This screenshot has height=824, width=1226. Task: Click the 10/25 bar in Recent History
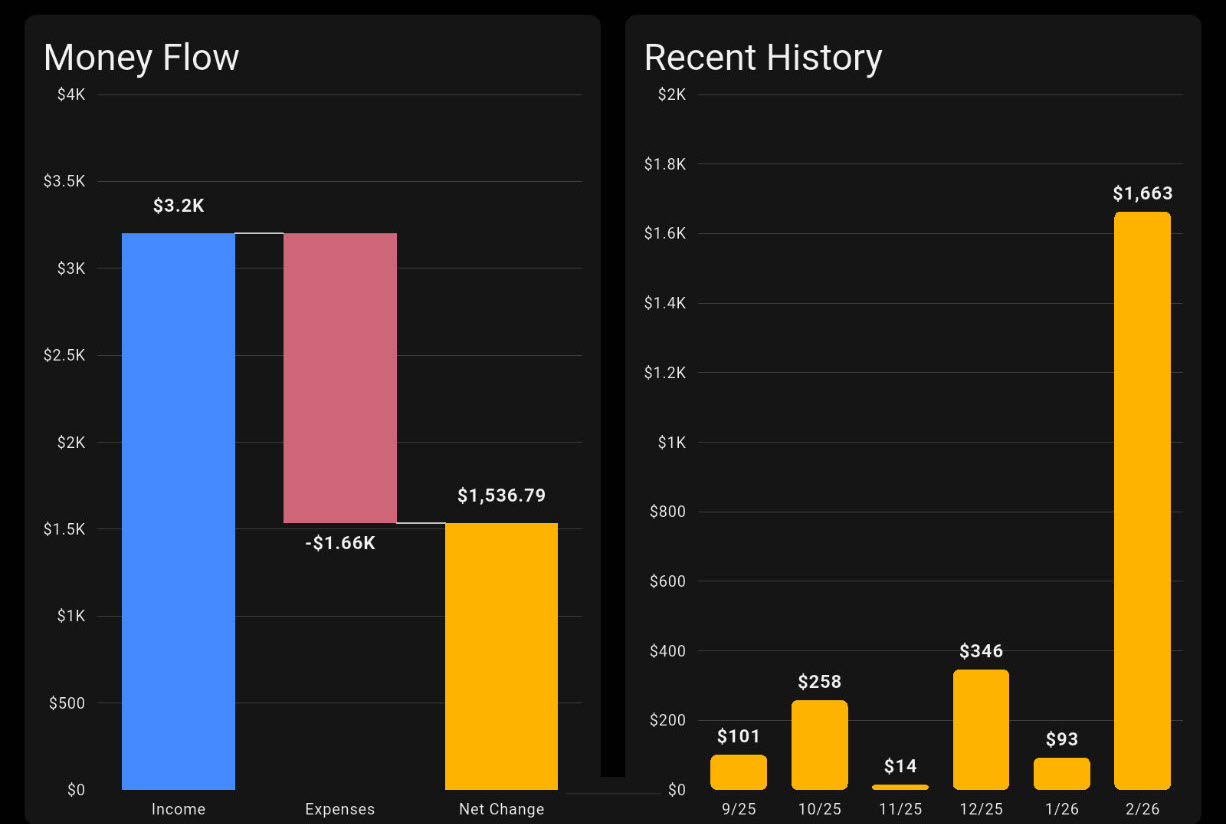coord(819,745)
